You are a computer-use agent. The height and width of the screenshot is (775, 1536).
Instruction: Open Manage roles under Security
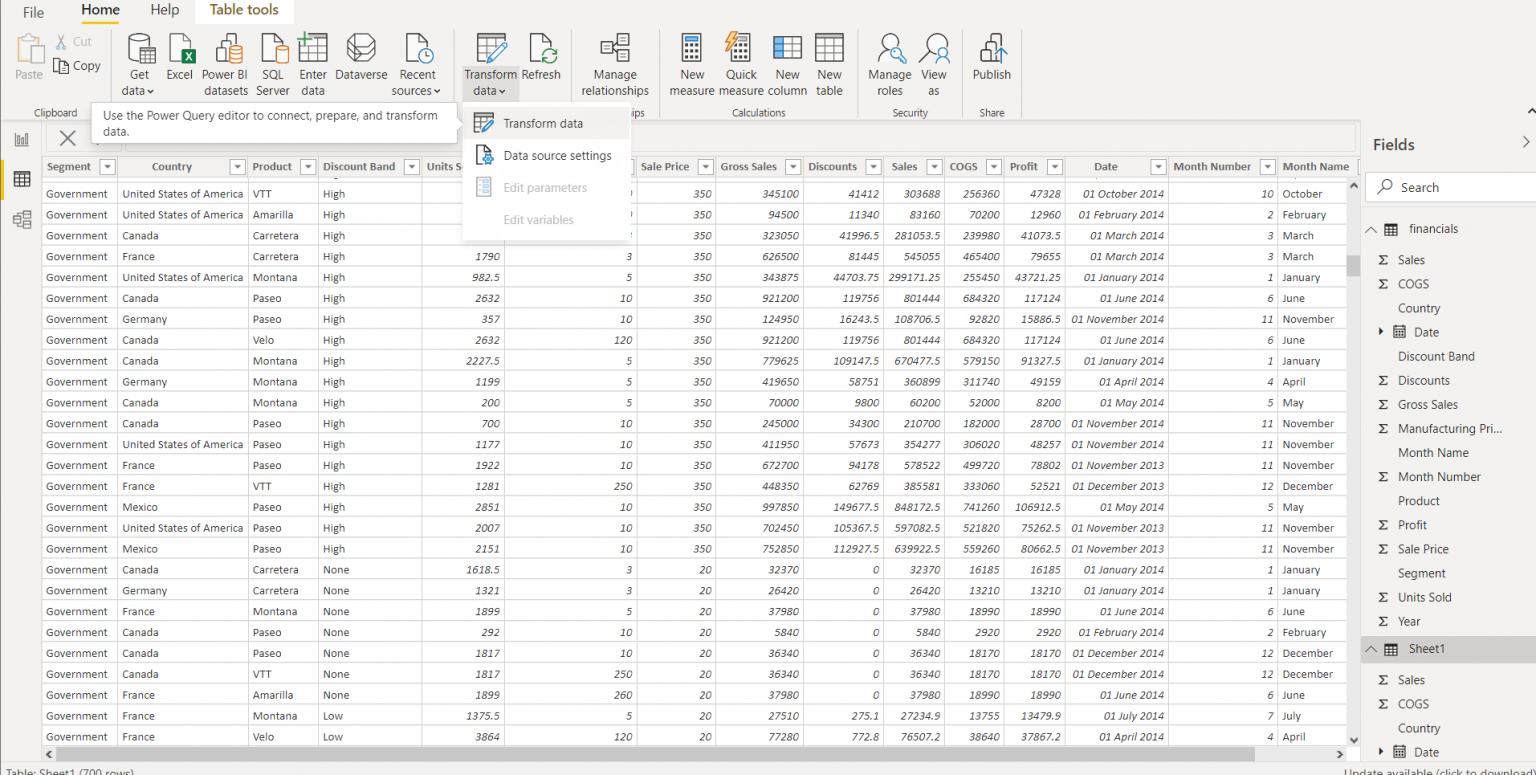point(889,60)
